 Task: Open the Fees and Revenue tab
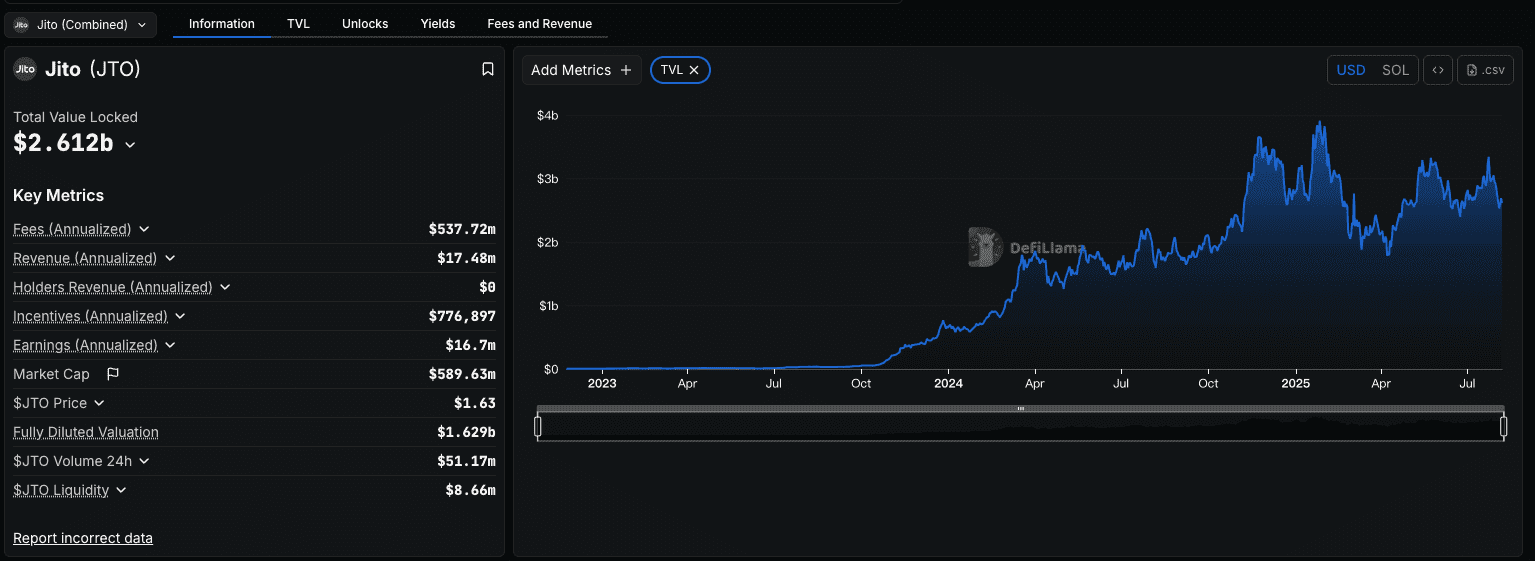coord(540,24)
